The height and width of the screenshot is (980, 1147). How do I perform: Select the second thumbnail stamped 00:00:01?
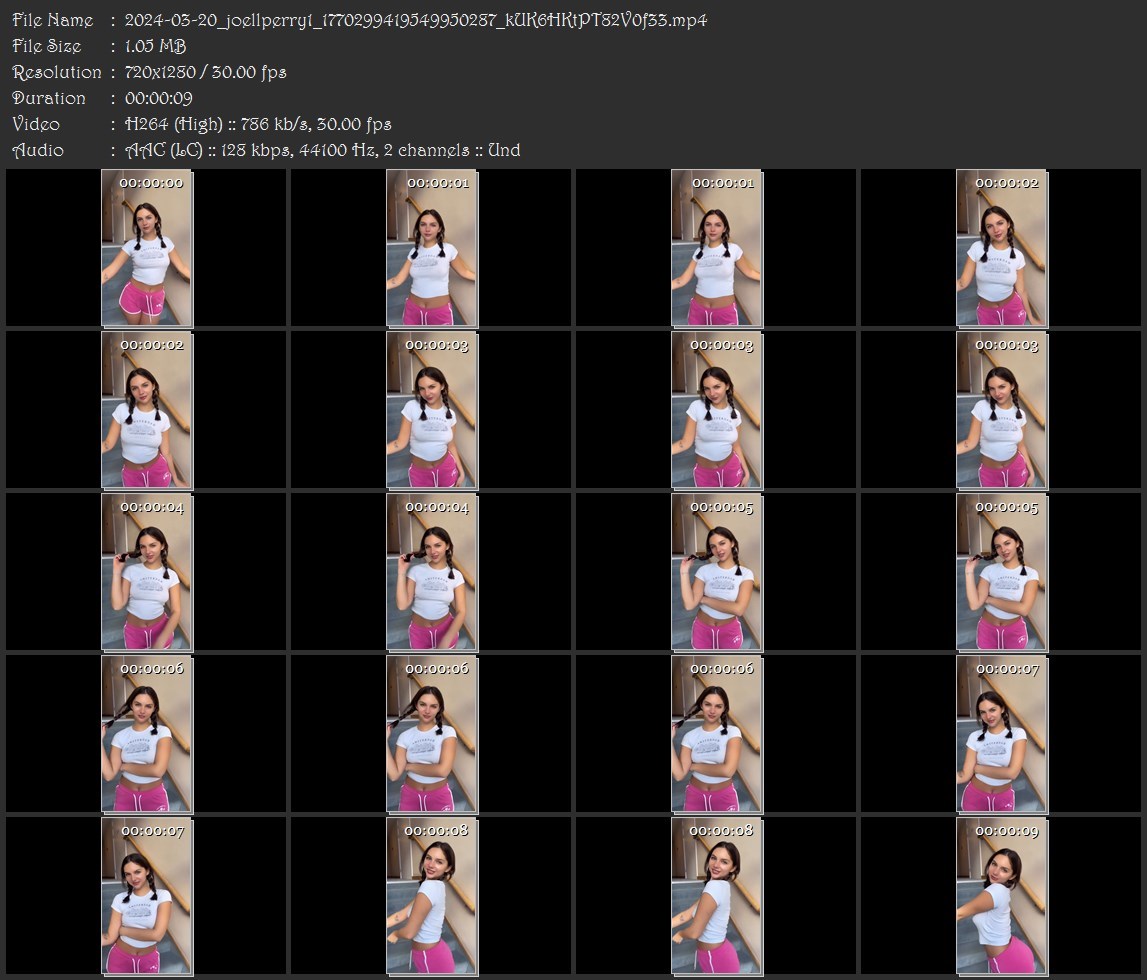(x=717, y=248)
